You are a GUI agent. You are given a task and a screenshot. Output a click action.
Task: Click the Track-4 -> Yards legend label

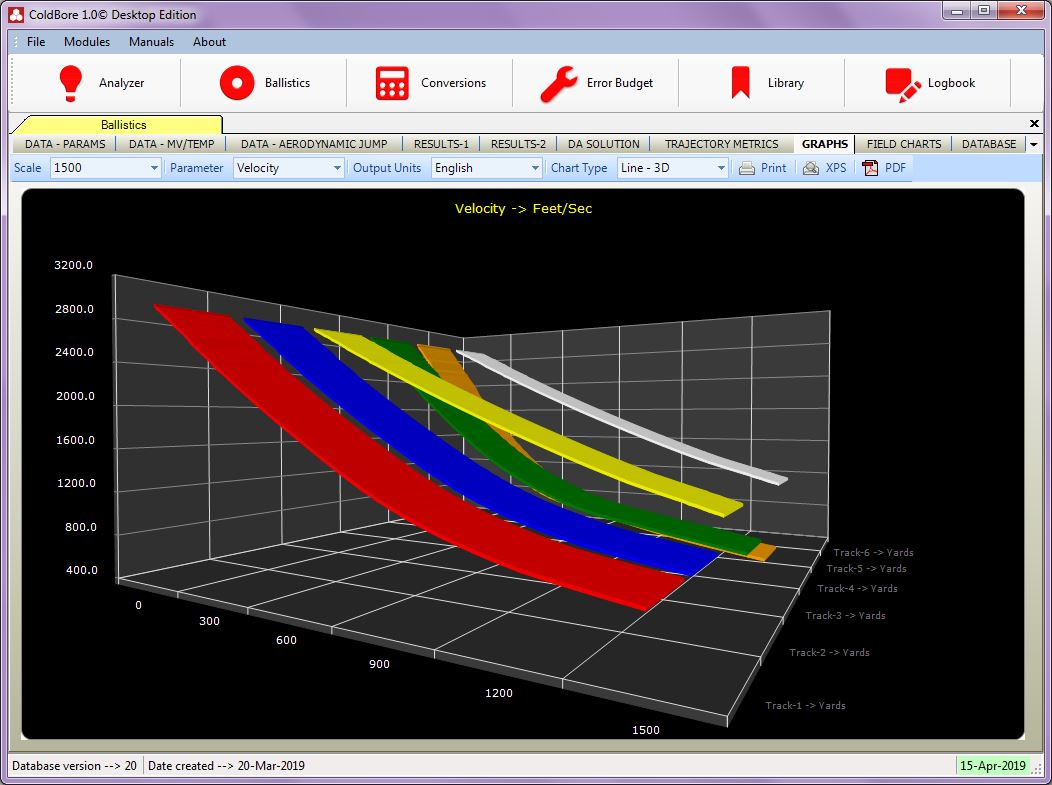(x=857, y=588)
